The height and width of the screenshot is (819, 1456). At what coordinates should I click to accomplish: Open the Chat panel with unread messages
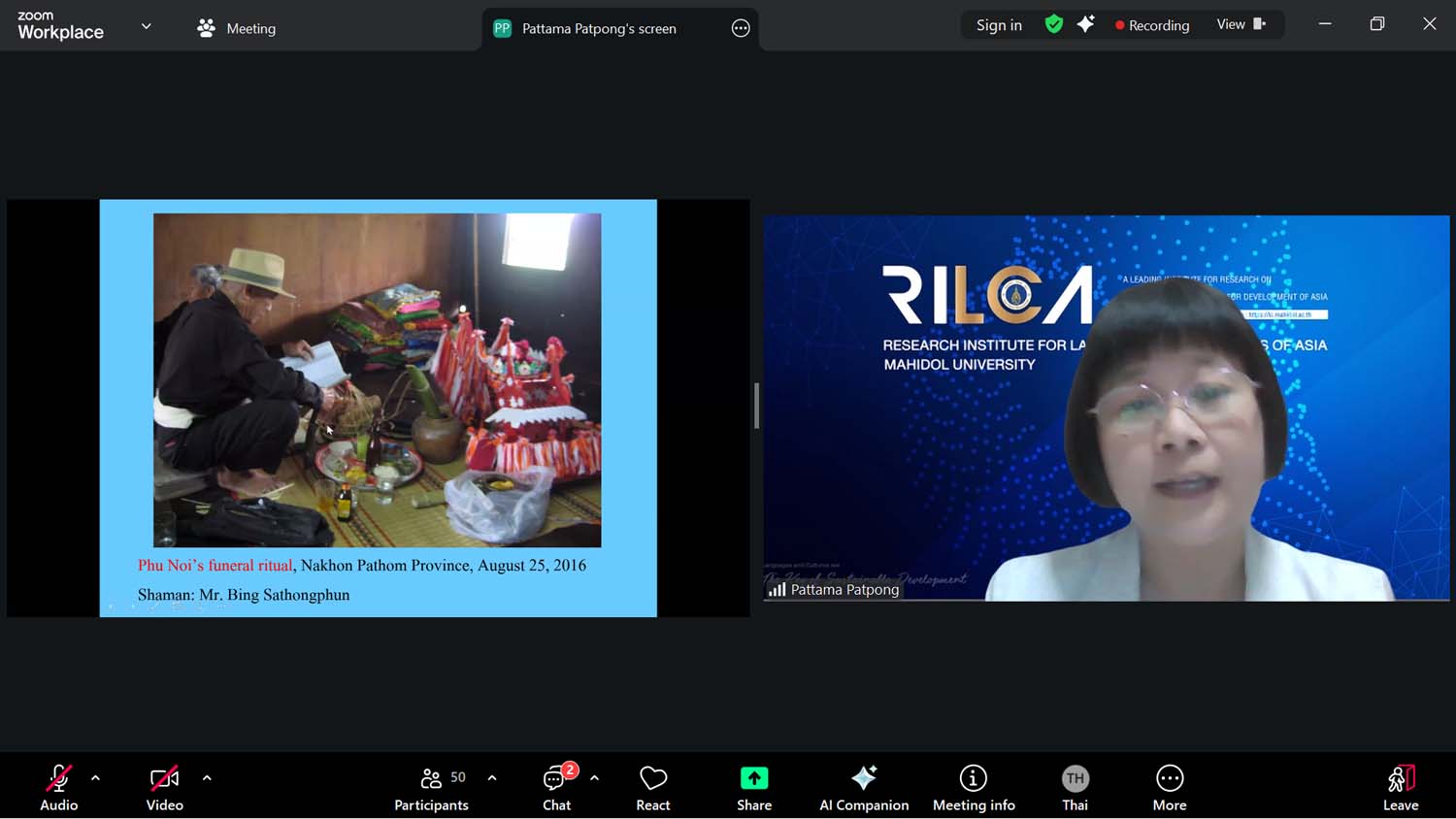click(x=556, y=787)
